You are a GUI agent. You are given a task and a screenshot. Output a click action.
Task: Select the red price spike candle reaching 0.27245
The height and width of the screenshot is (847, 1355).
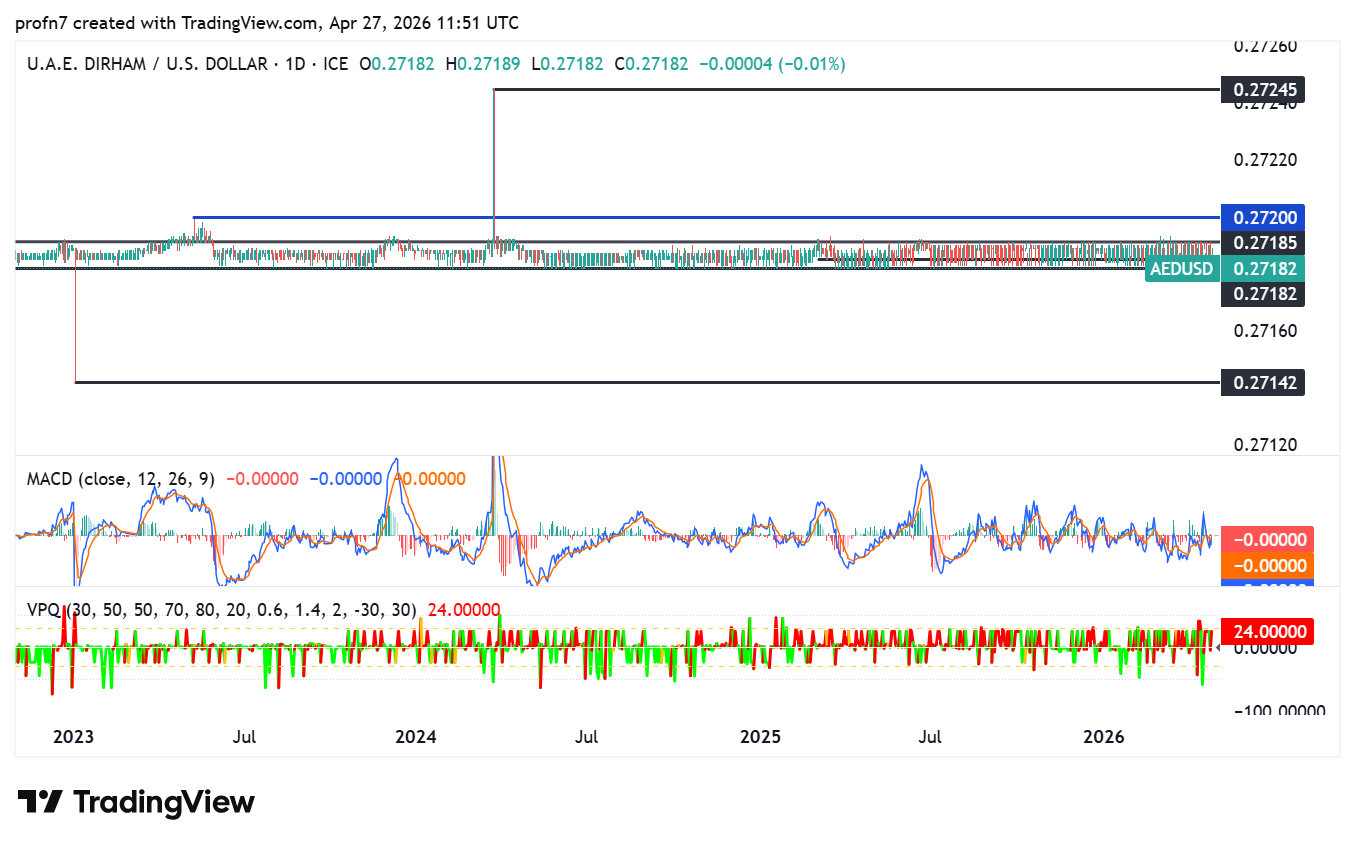[x=494, y=165]
